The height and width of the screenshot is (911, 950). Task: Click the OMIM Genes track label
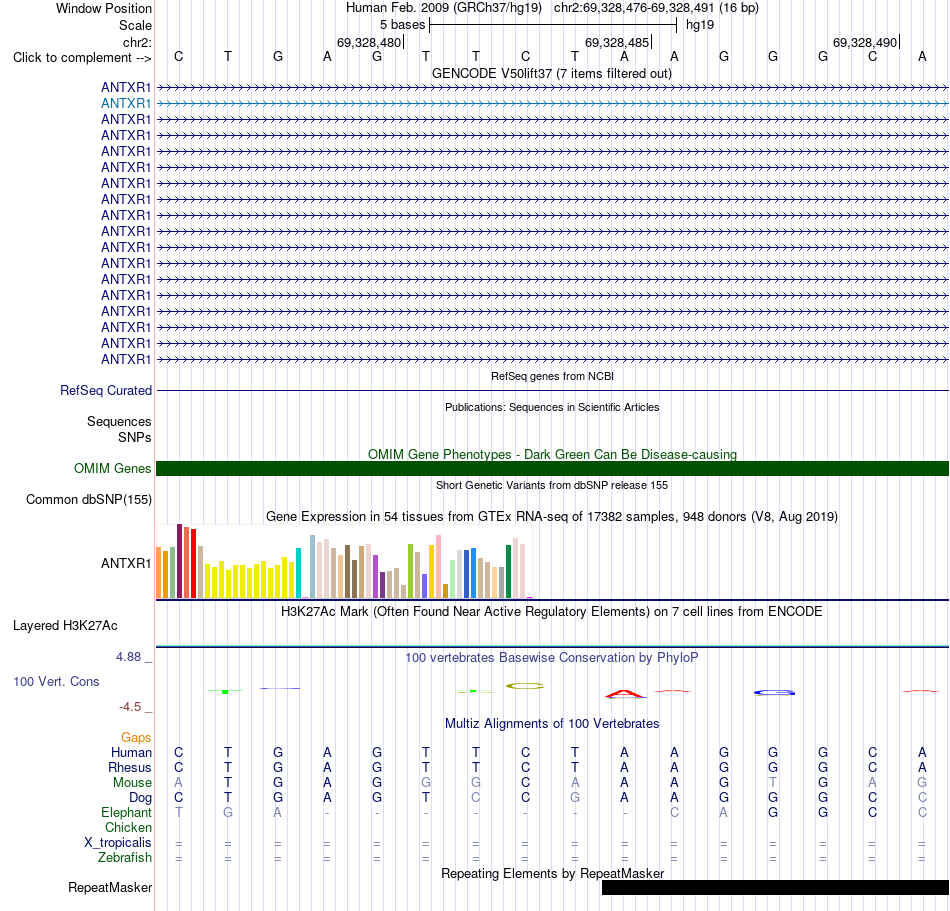112,469
